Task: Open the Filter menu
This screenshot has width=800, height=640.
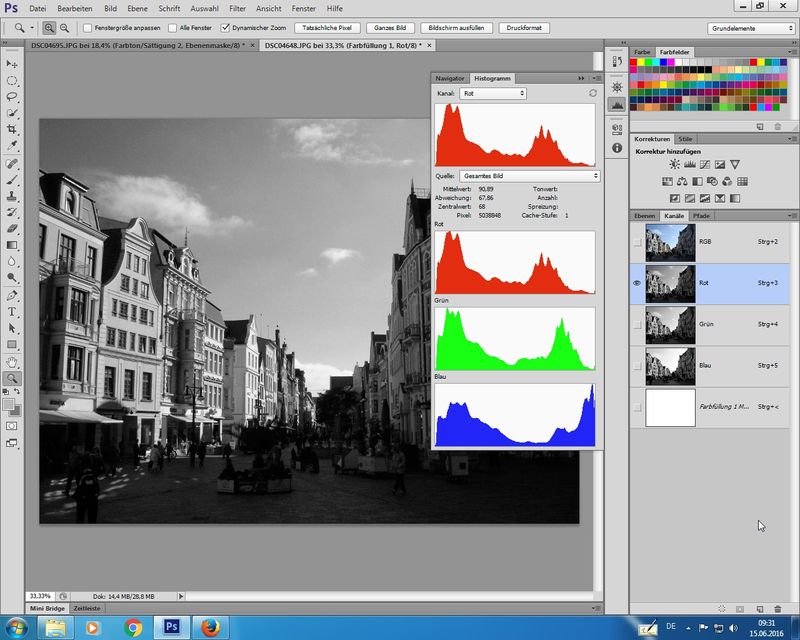Action: [x=237, y=8]
